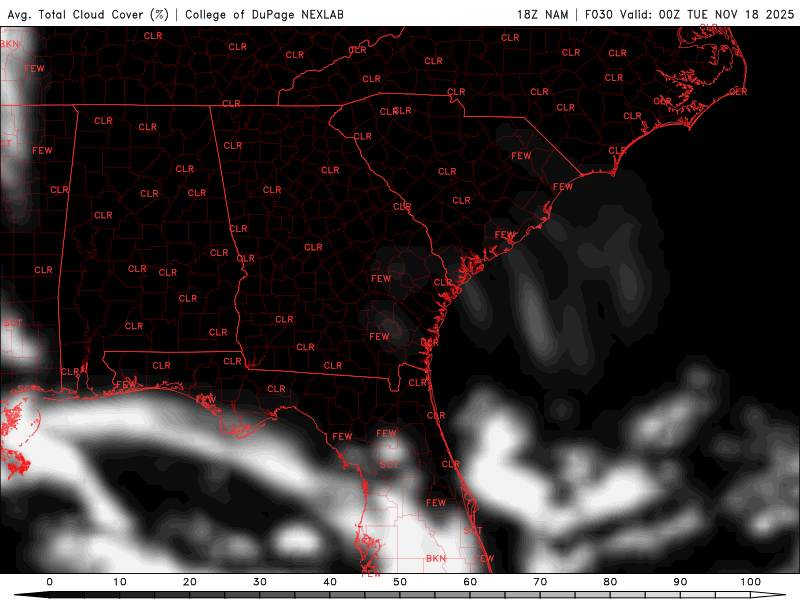Click the 'College of DuPage NEXLAB' label
This screenshot has width=800, height=600.
[264, 14]
